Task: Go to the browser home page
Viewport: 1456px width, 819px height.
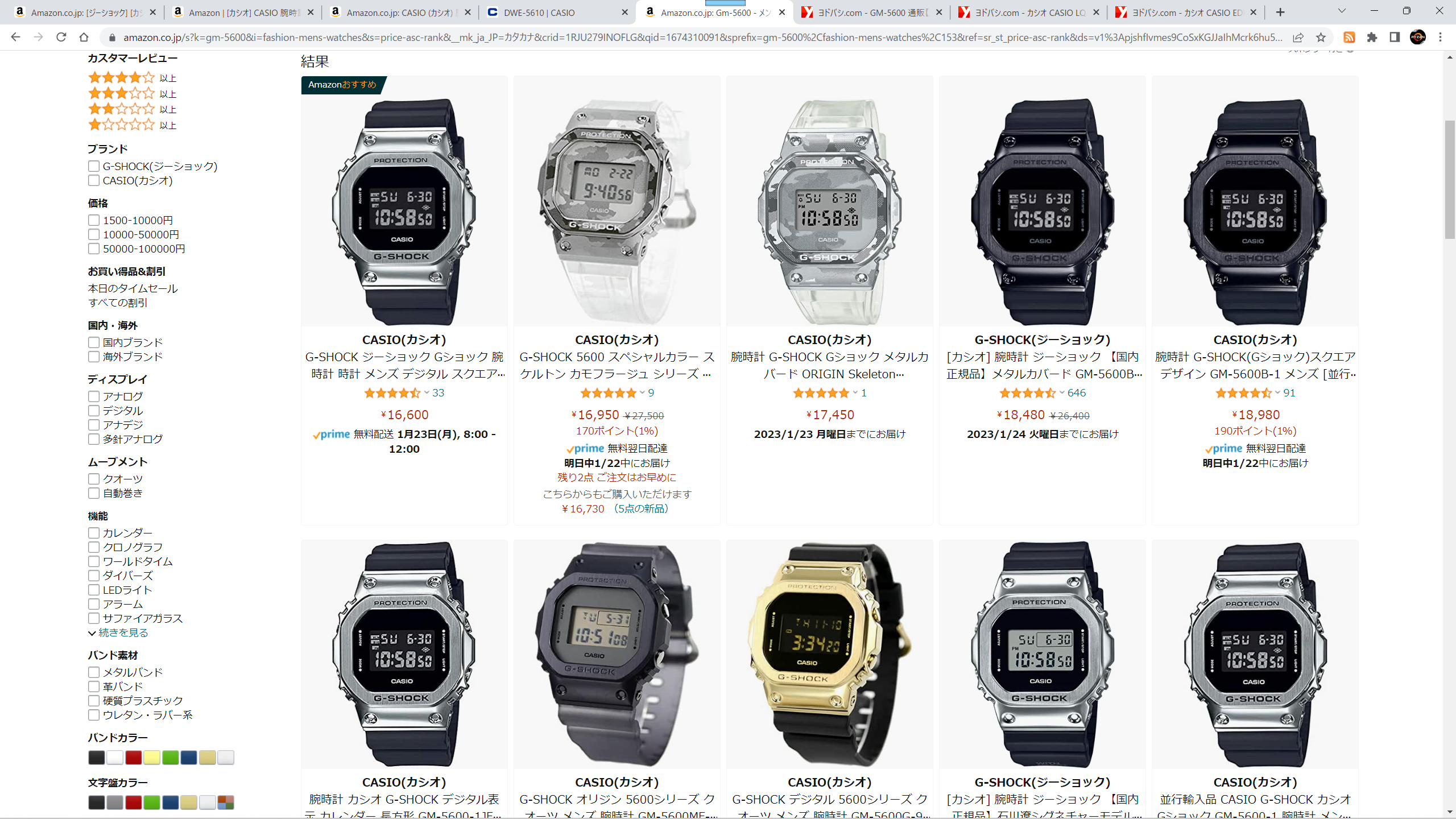Action: 84,37
